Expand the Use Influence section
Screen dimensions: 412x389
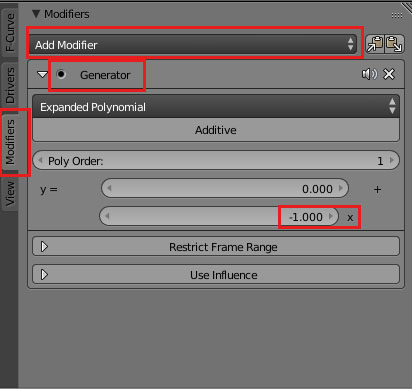click(x=216, y=275)
